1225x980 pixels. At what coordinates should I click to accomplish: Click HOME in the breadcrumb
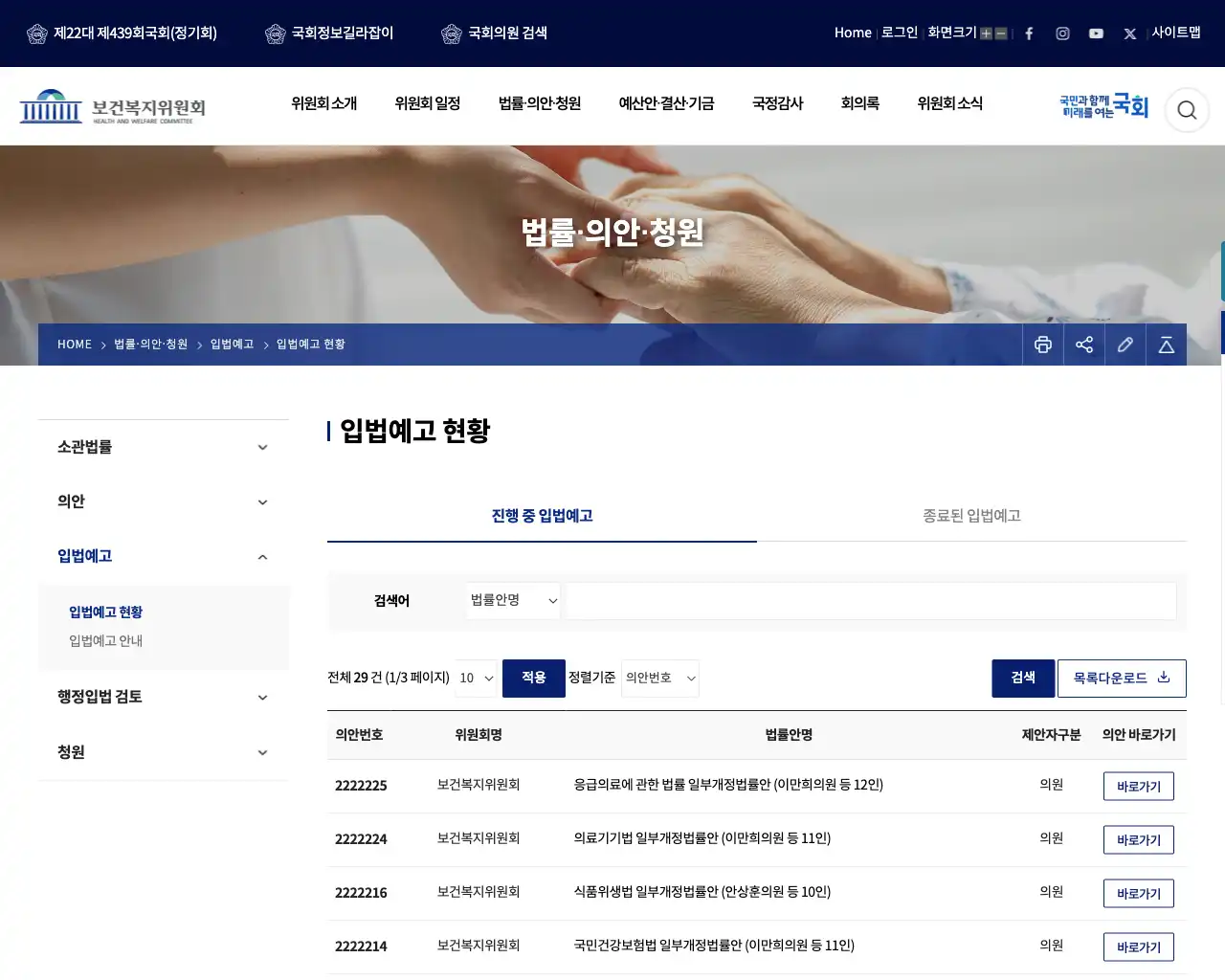click(x=75, y=345)
